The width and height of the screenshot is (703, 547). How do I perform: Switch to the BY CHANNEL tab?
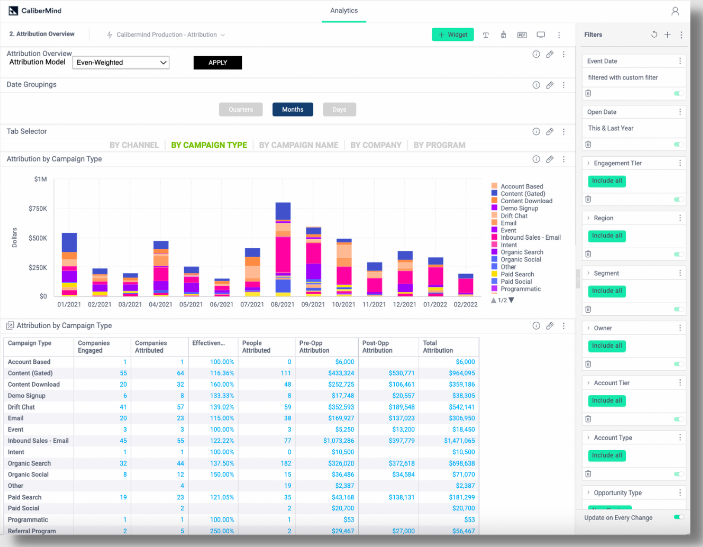click(x=134, y=145)
